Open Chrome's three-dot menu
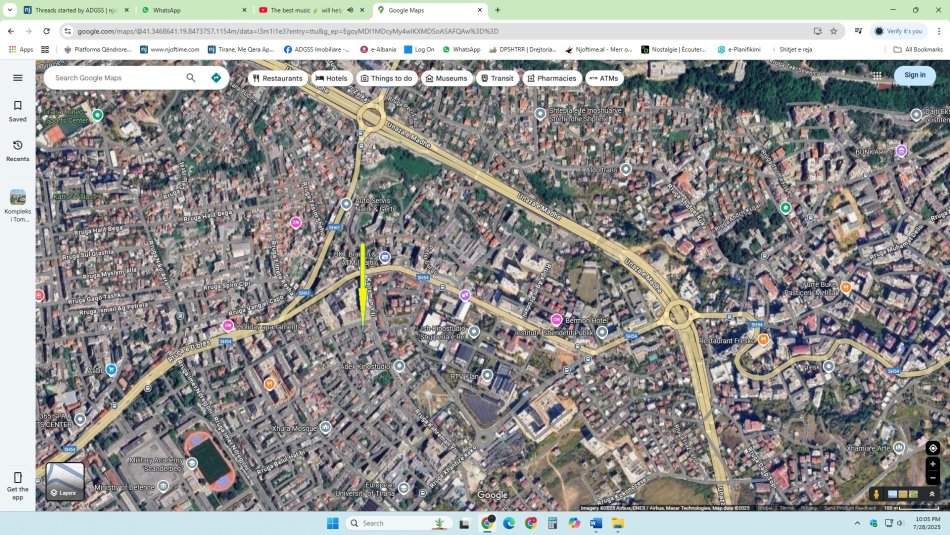950x535 pixels. coord(938,31)
